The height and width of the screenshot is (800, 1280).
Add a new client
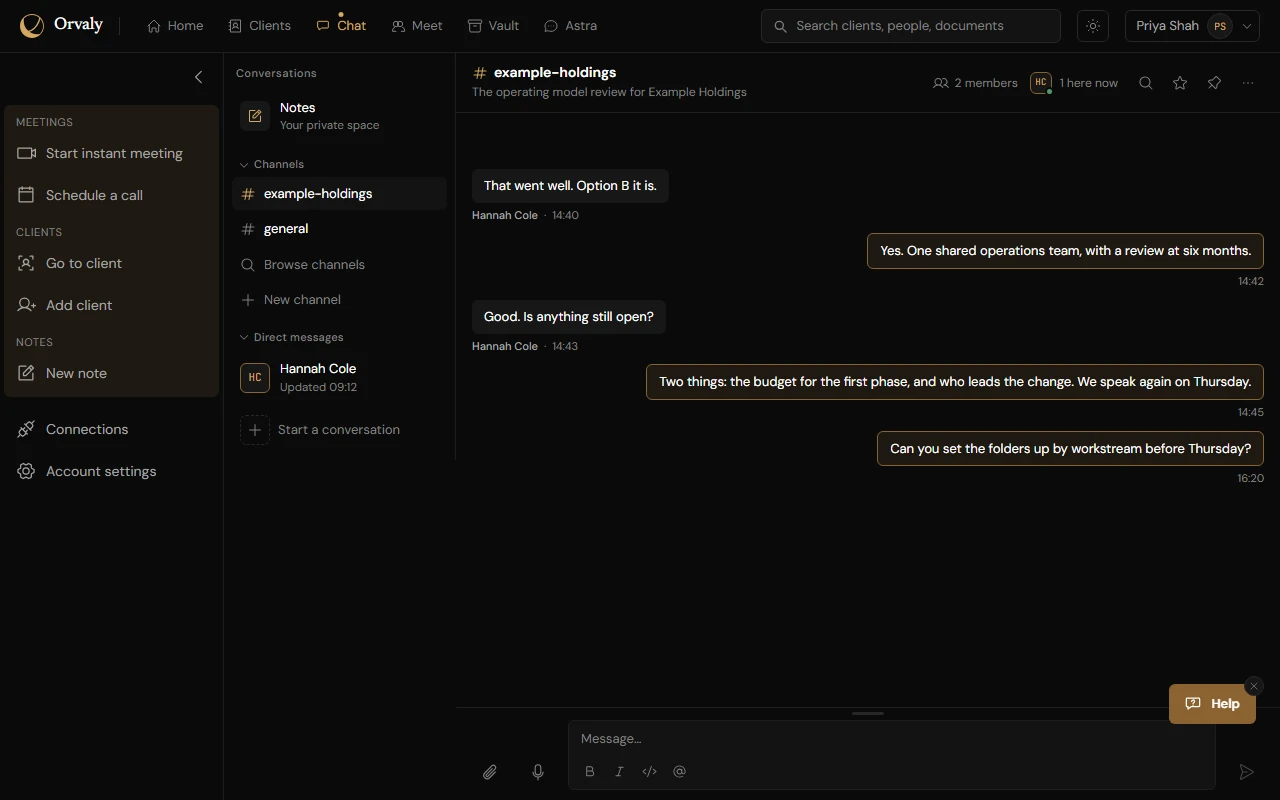(111, 305)
